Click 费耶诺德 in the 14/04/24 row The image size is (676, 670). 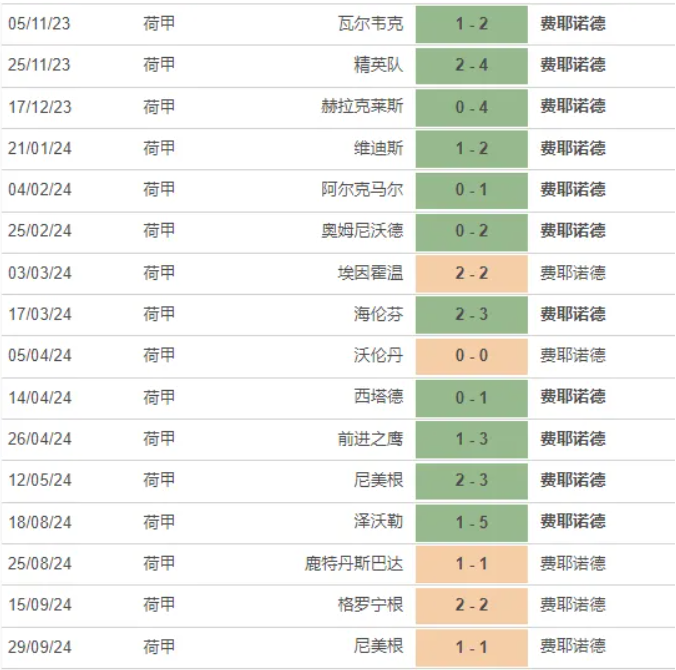pyautogui.click(x=573, y=397)
